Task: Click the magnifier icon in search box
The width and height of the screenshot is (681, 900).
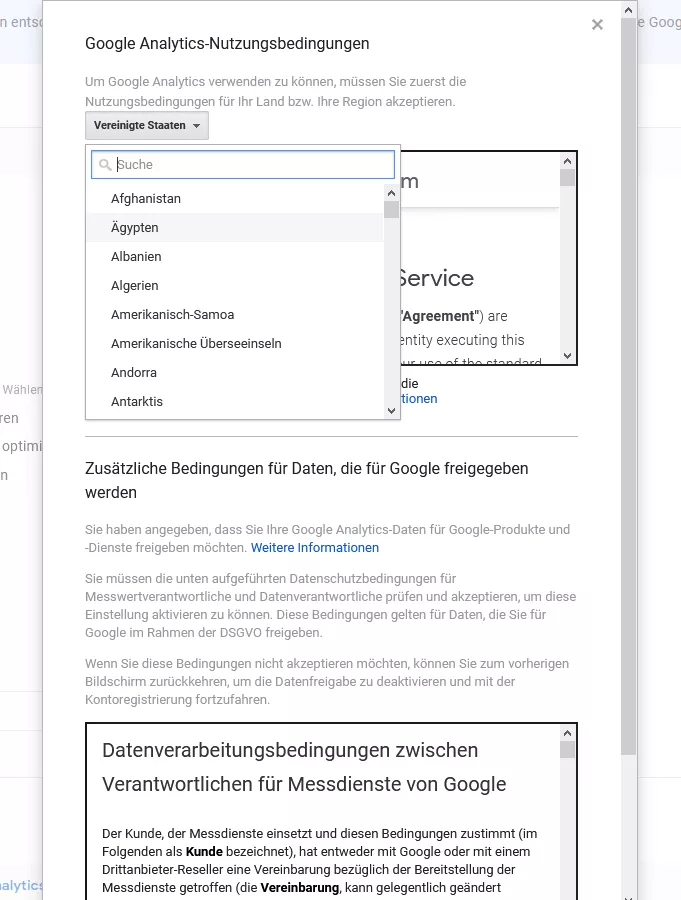Action: click(x=105, y=165)
